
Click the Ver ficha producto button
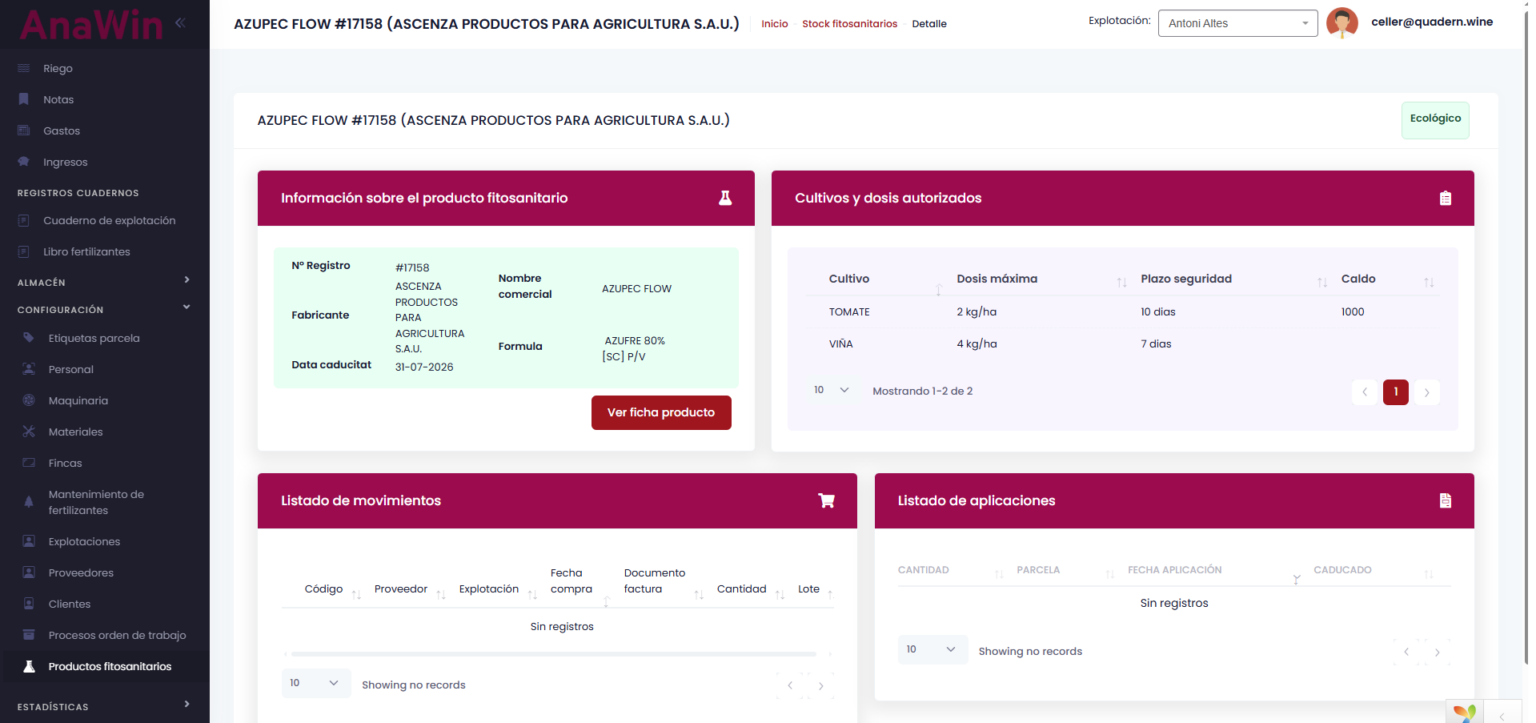click(x=660, y=412)
